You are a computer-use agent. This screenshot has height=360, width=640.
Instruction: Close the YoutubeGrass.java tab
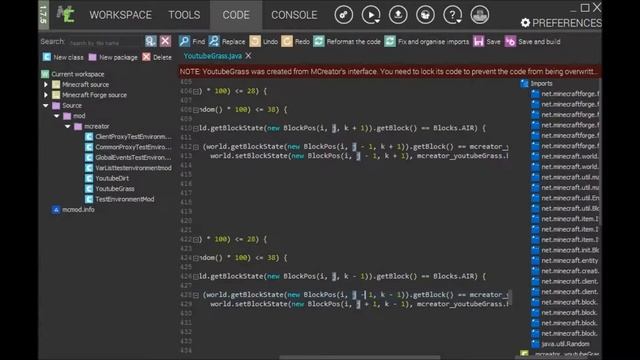[x=248, y=56]
